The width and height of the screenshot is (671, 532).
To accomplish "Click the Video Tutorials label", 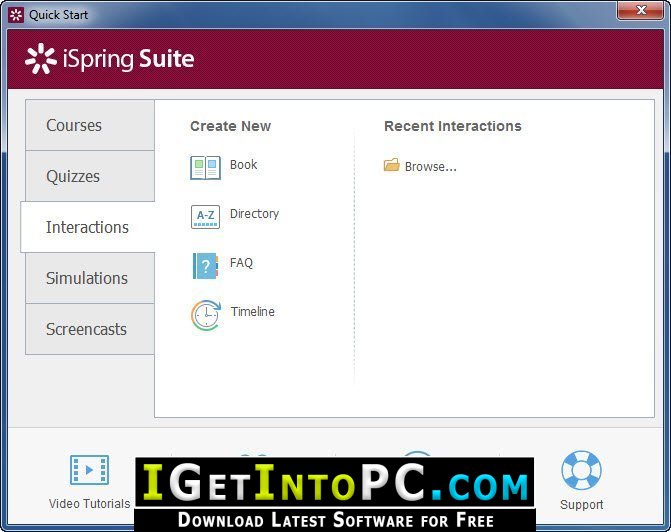I will [x=89, y=504].
